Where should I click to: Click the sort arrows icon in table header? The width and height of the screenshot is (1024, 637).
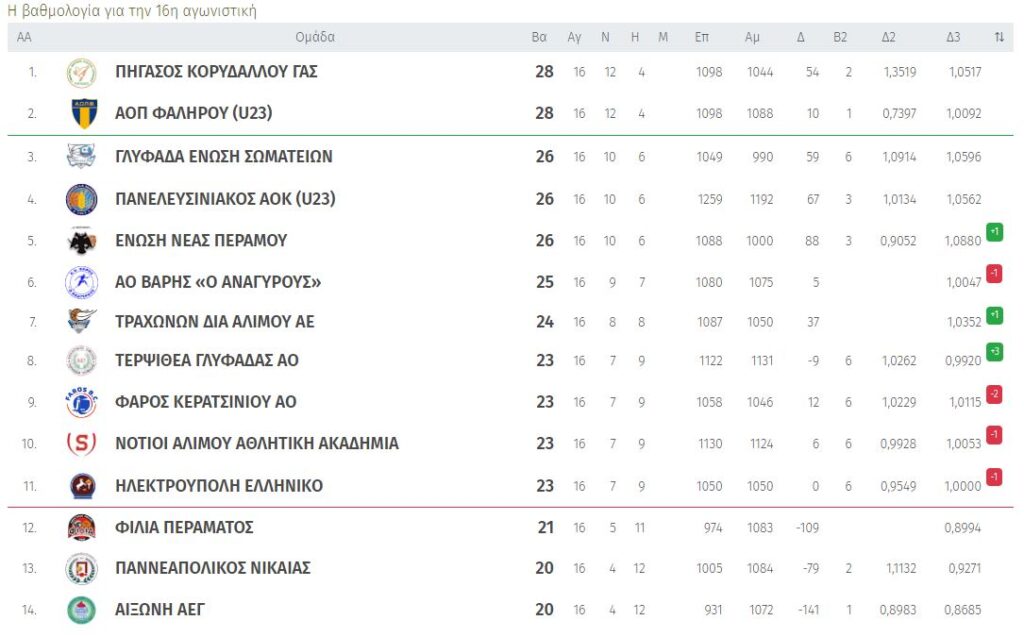[999, 38]
